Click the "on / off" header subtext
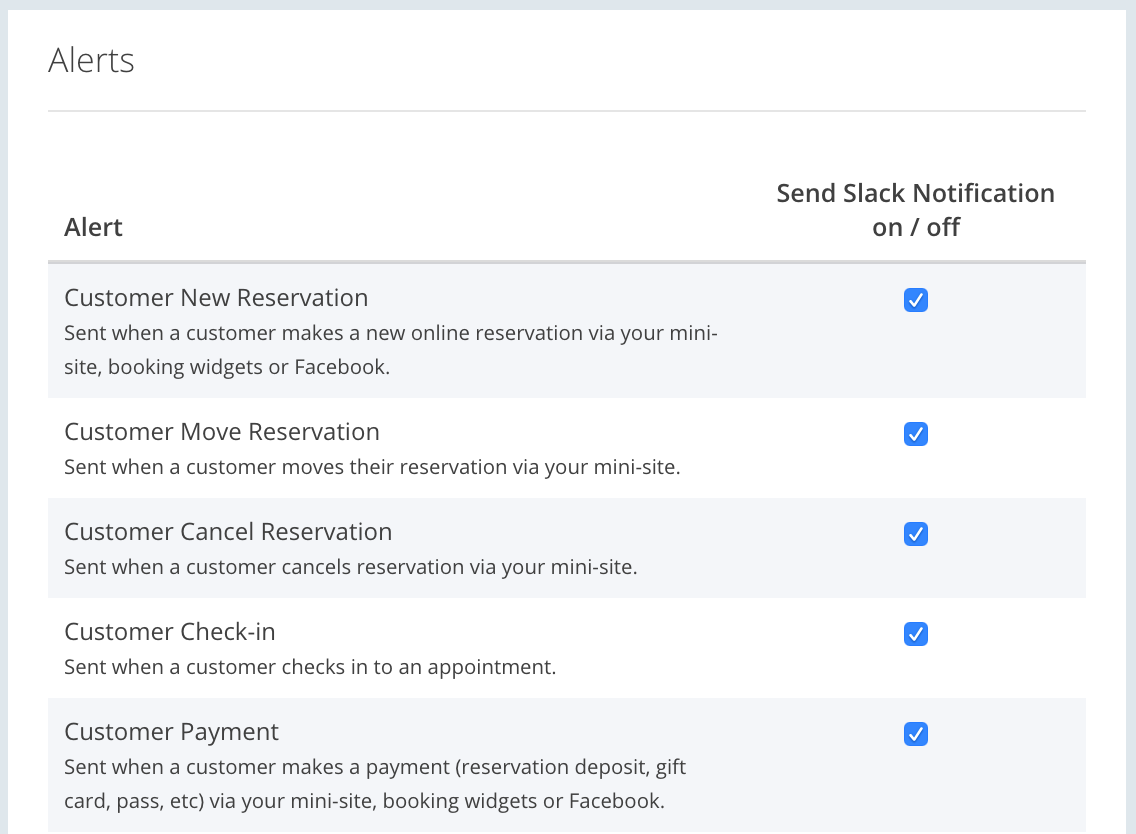 coord(915,228)
